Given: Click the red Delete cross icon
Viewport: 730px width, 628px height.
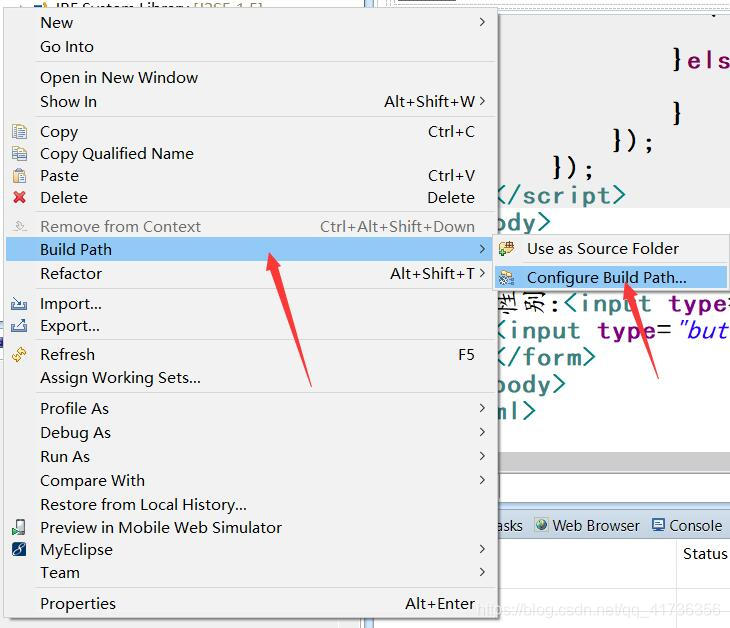Looking at the screenshot, I should tap(19, 197).
